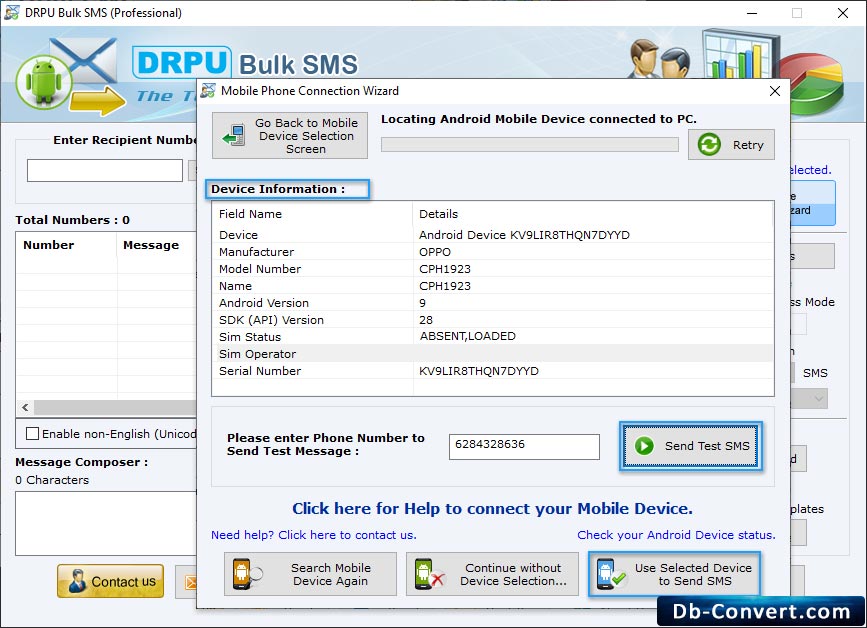Open the help link to connect your Mobile Device

point(492,509)
